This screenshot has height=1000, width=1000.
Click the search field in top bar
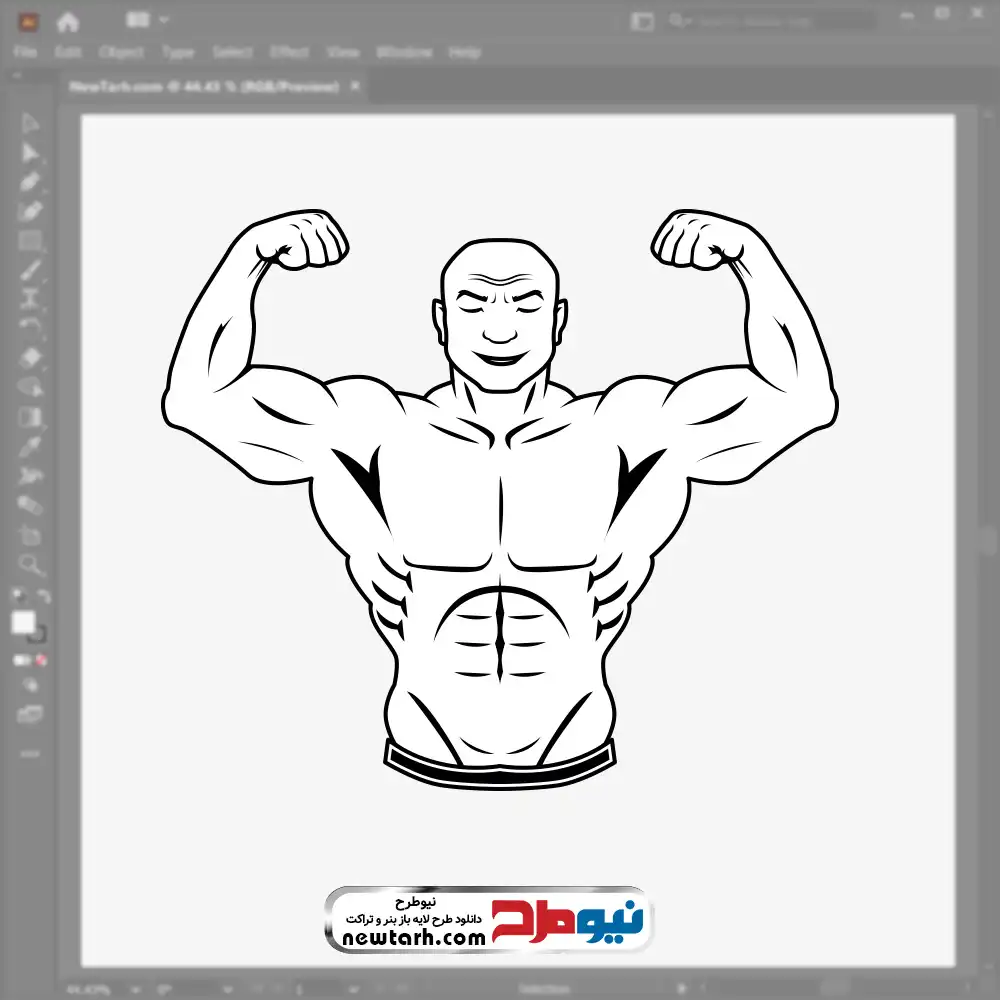click(770, 20)
